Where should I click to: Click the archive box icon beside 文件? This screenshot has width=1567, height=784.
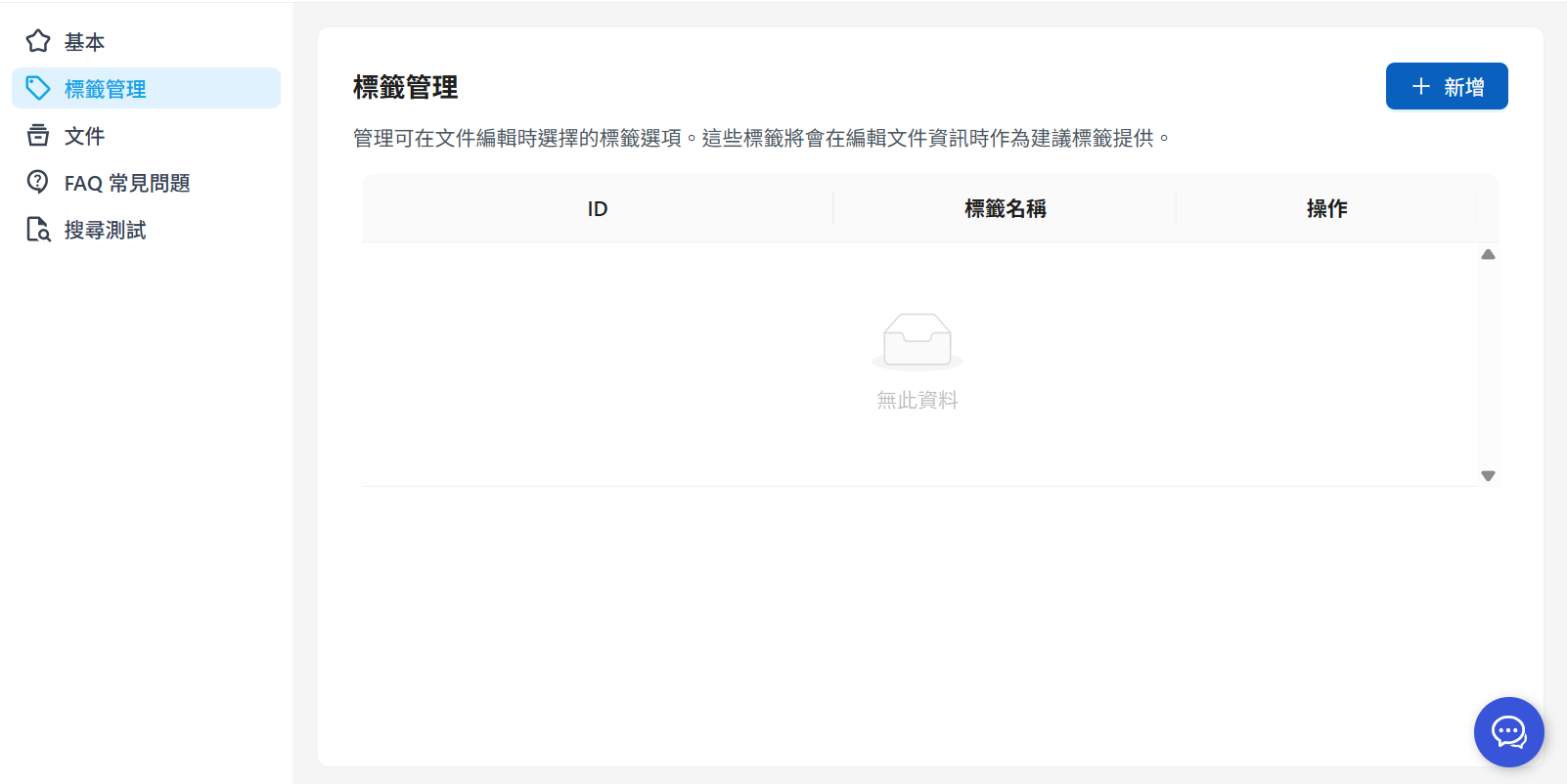coord(38,135)
